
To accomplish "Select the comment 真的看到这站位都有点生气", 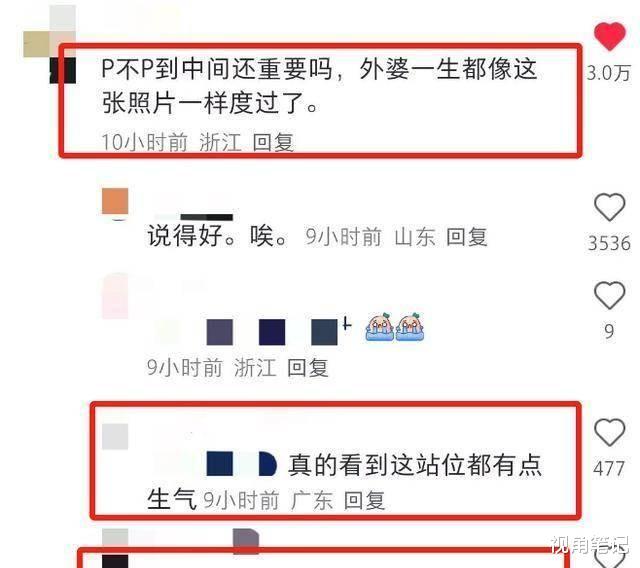I will [x=344, y=482].
